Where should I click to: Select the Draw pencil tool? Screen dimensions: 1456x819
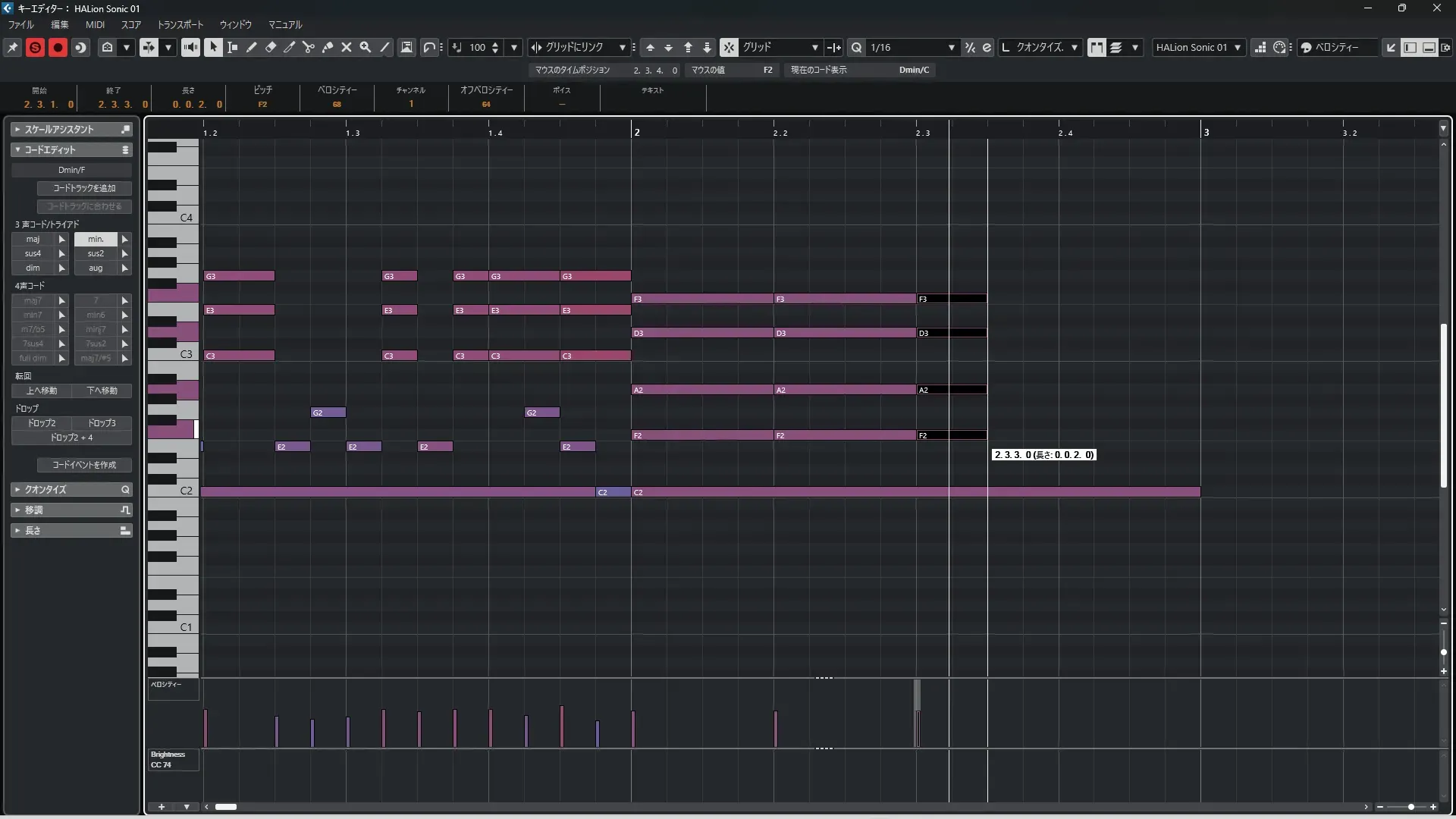coord(251,47)
